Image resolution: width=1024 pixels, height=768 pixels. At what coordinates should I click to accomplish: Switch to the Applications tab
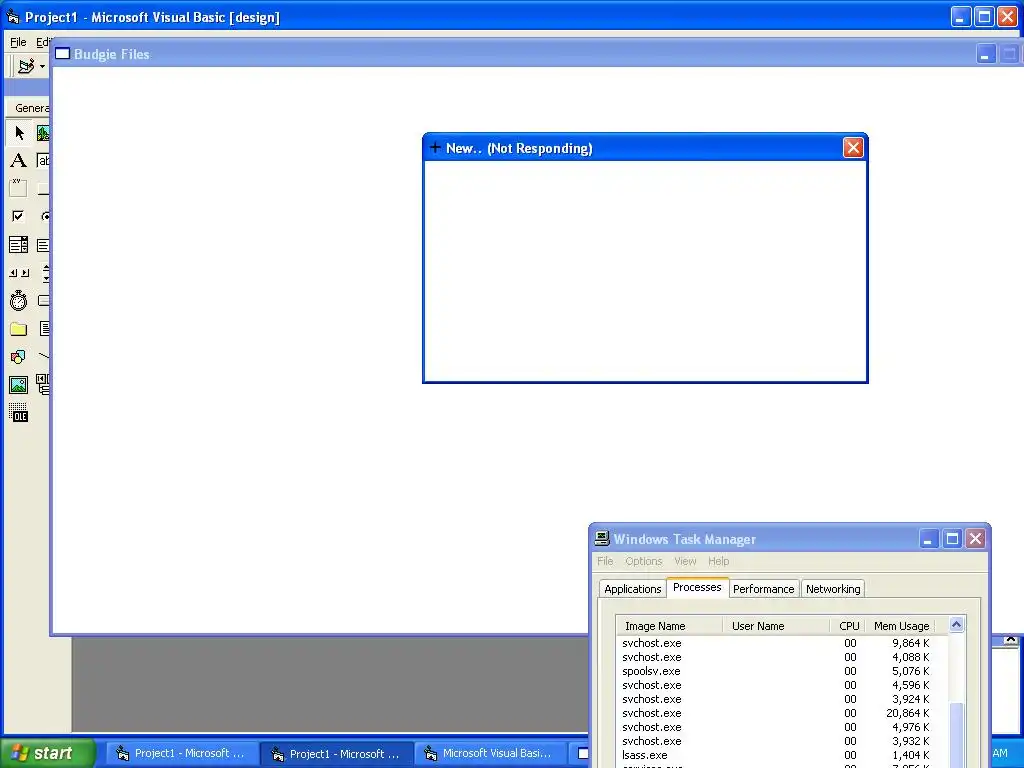[632, 588]
